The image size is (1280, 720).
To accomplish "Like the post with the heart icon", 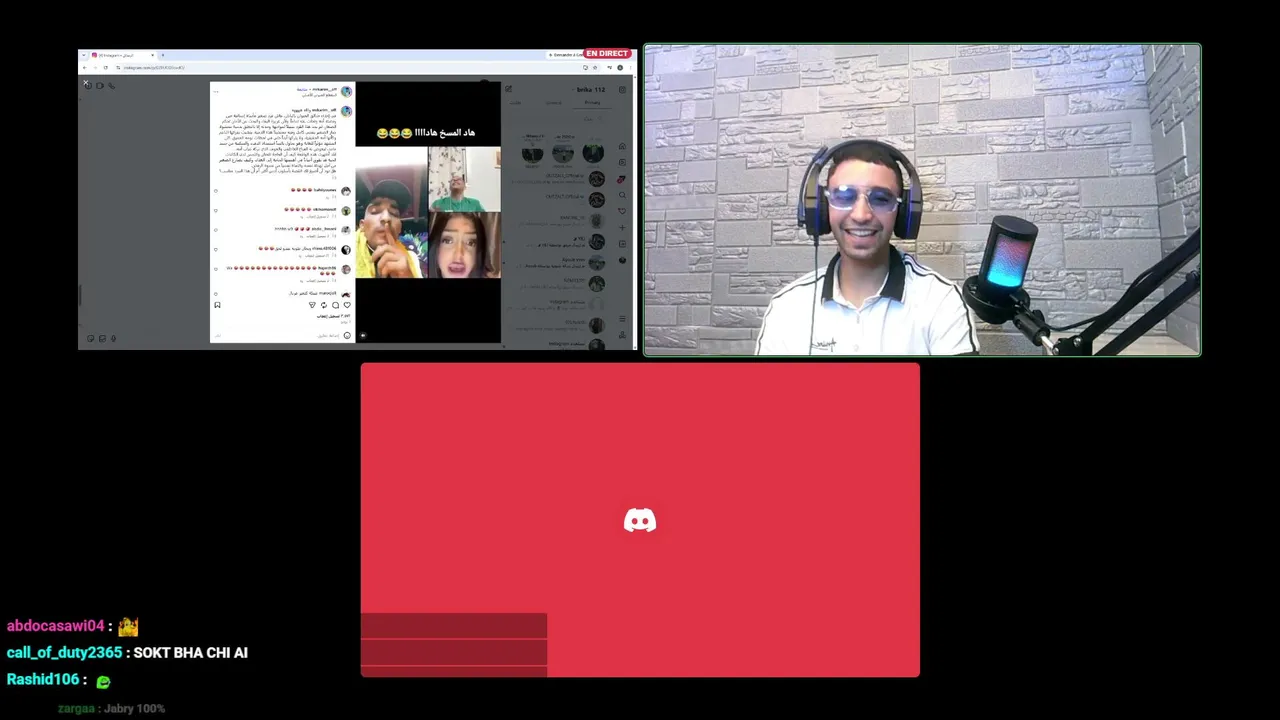I will point(346,305).
